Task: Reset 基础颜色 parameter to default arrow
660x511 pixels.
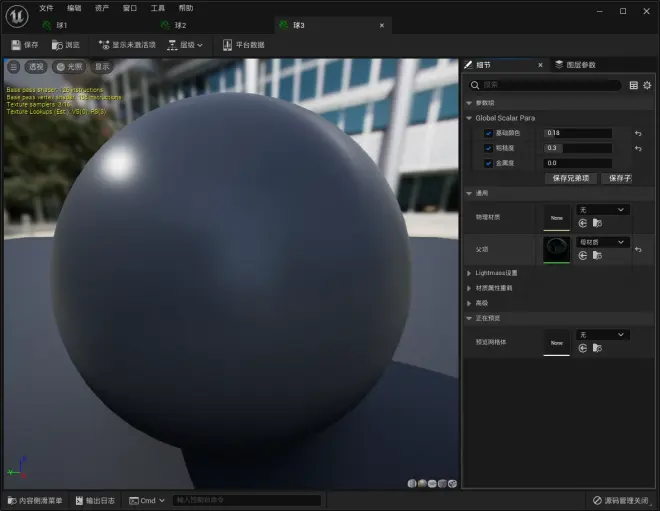Action: pos(638,133)
